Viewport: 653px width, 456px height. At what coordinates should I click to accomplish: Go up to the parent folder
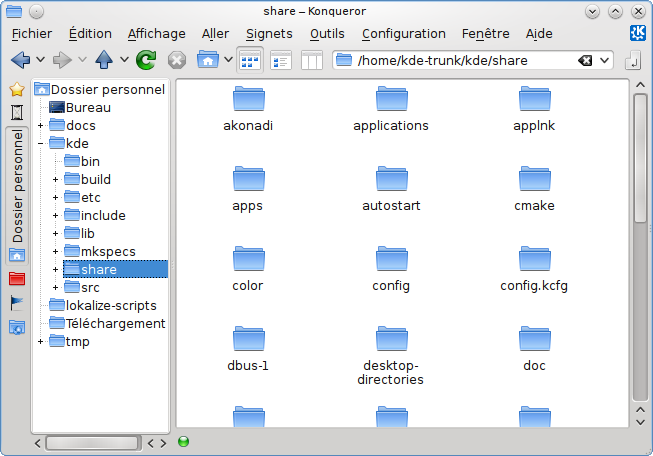click(x=104, y=60)
